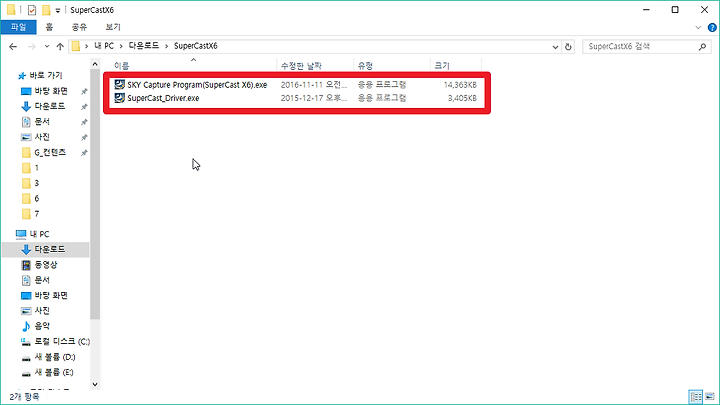Open 사진 under 내 PC
Image resolution: width=720 pixels, height=405 pixels.
pos(42,311)
